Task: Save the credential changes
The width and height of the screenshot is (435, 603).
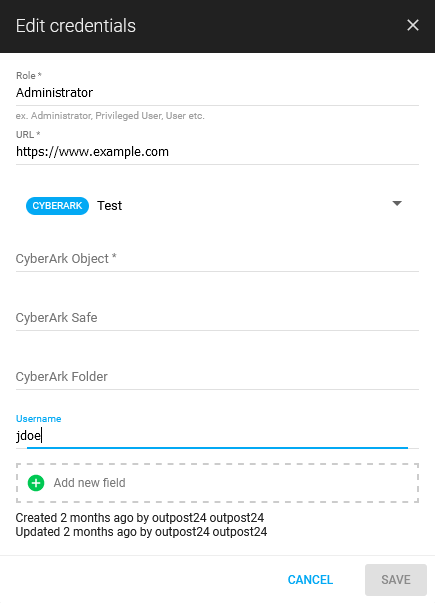Action: 396,580
